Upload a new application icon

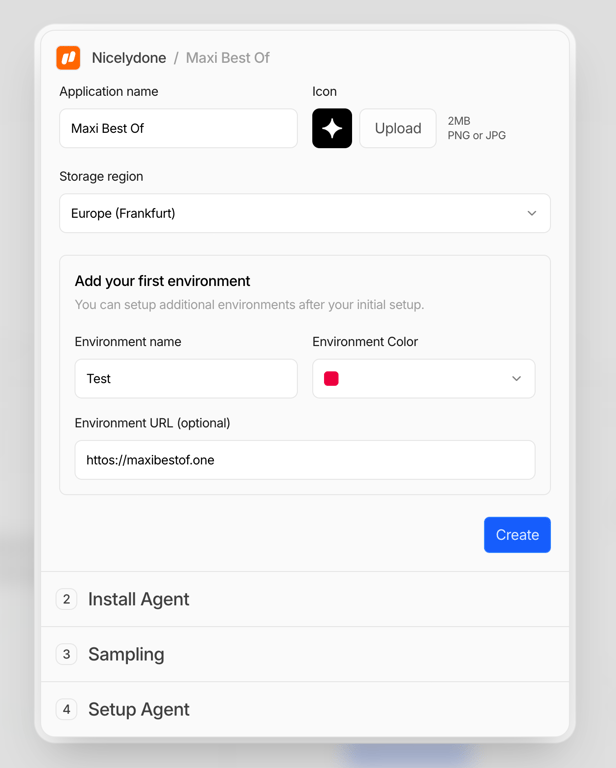click(398, 128)
